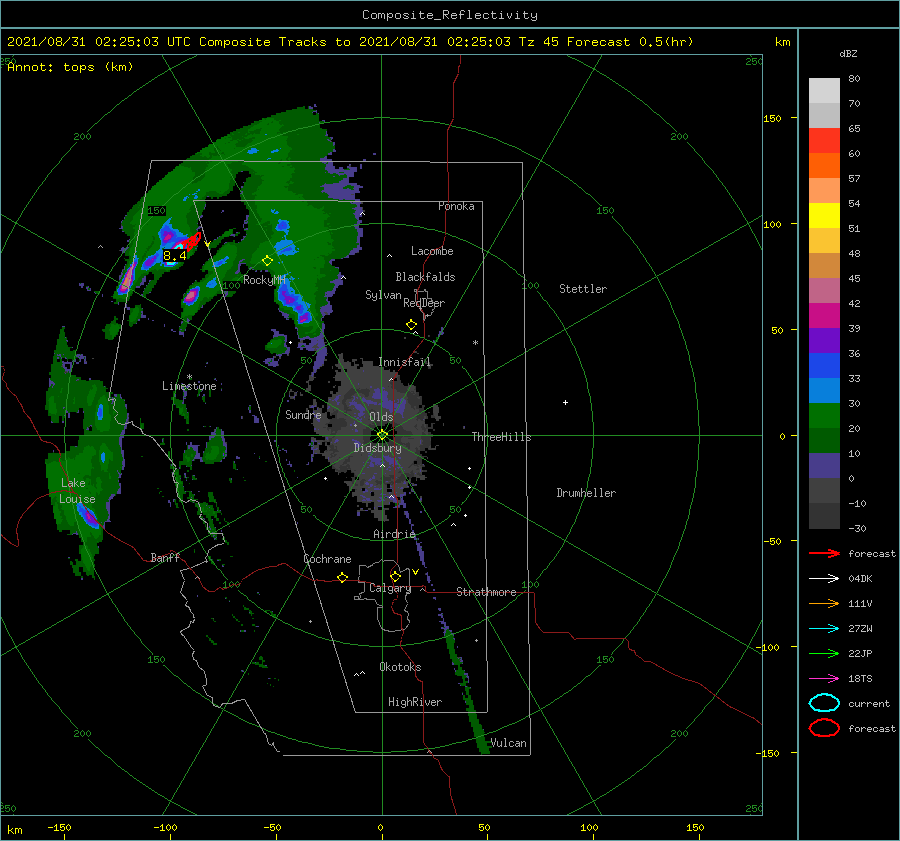Click the 39 dBZ magenta color swatch
The width and height of the screenshot is (900, 841).
[x=824, y=315]
